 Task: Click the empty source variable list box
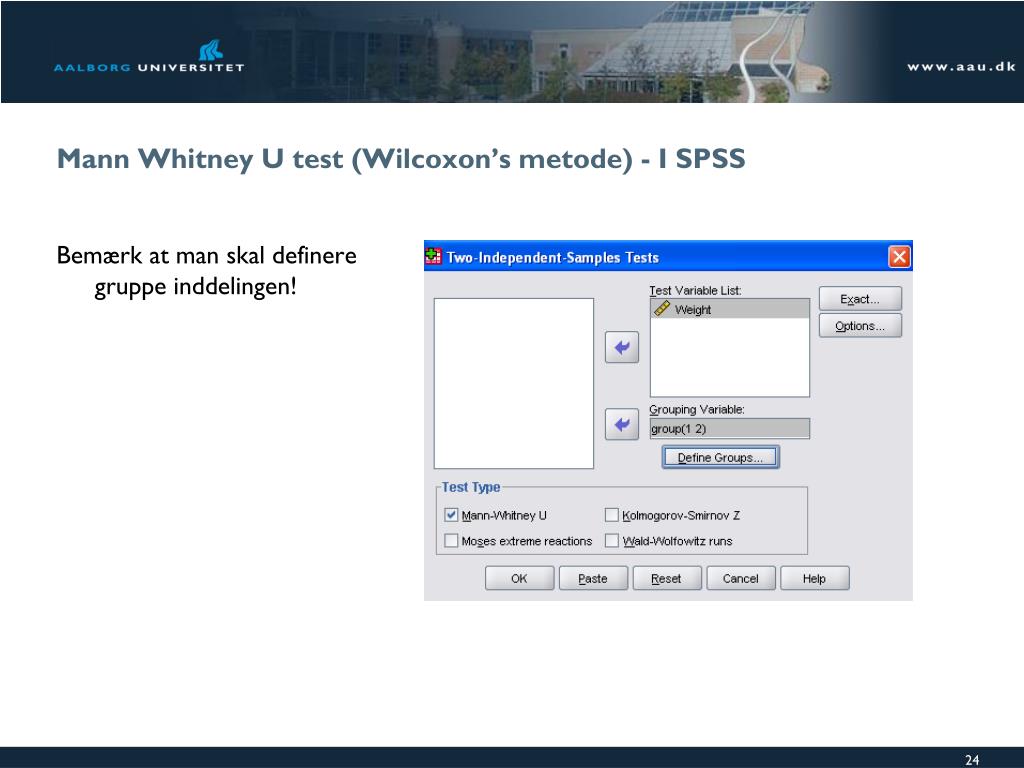[x=514, y=383]
